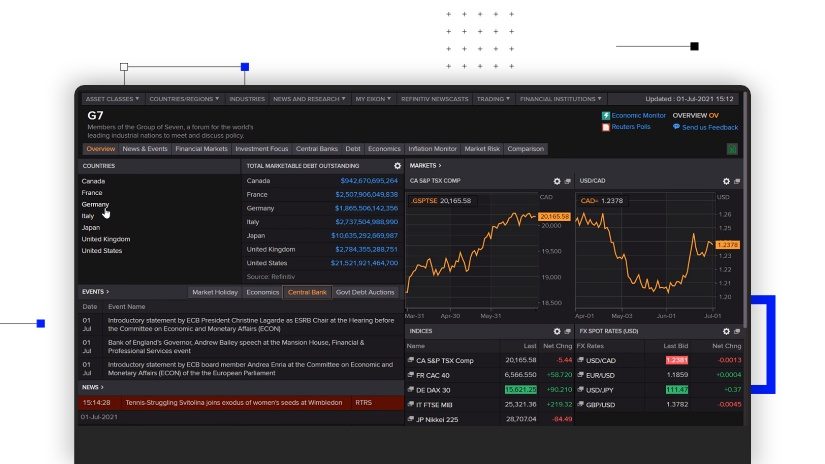Show Govt Debt Auctions events
The height and width of the screenshot is (464, 825).
coord(365,292)
